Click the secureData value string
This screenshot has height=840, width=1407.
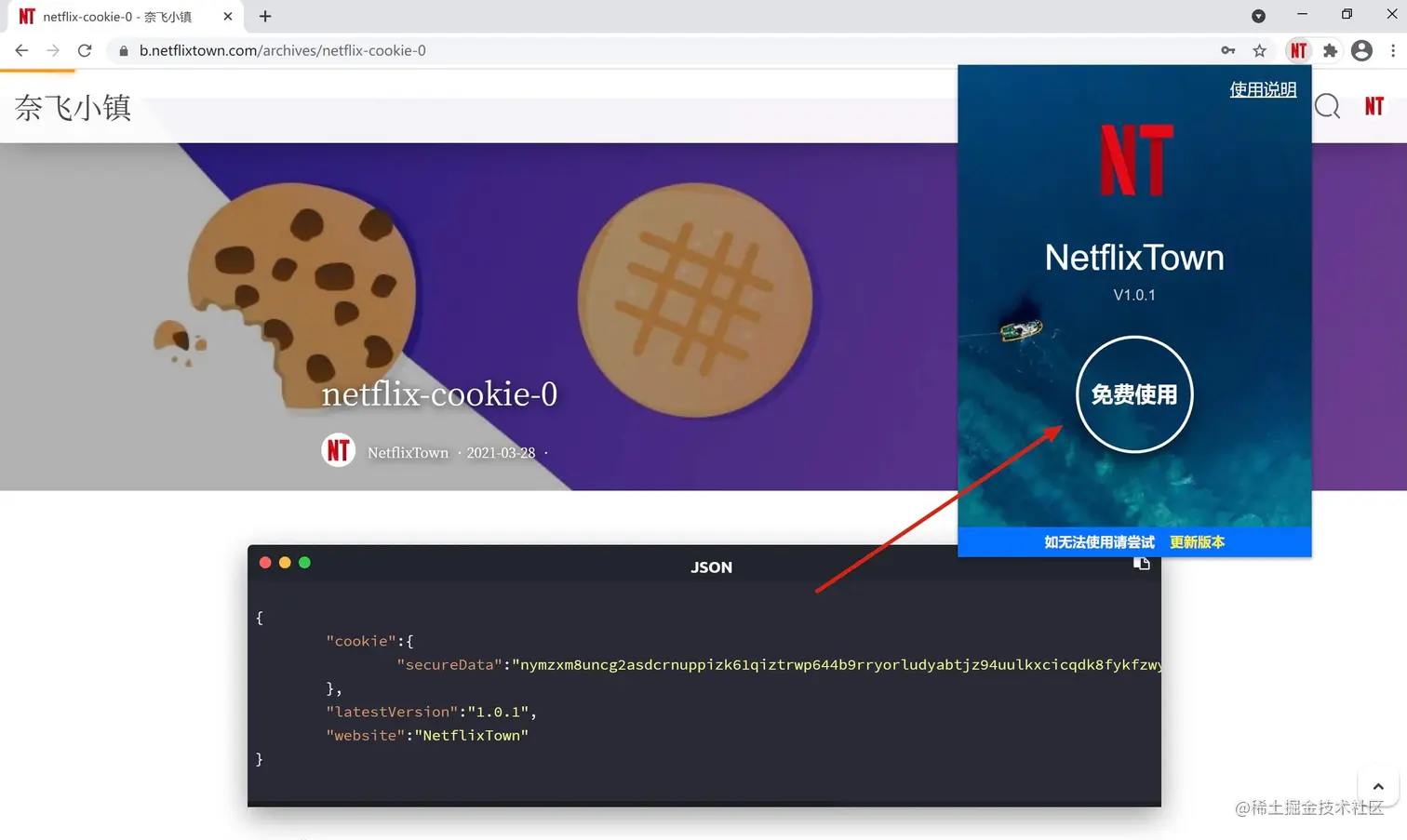tap(837, 664)
